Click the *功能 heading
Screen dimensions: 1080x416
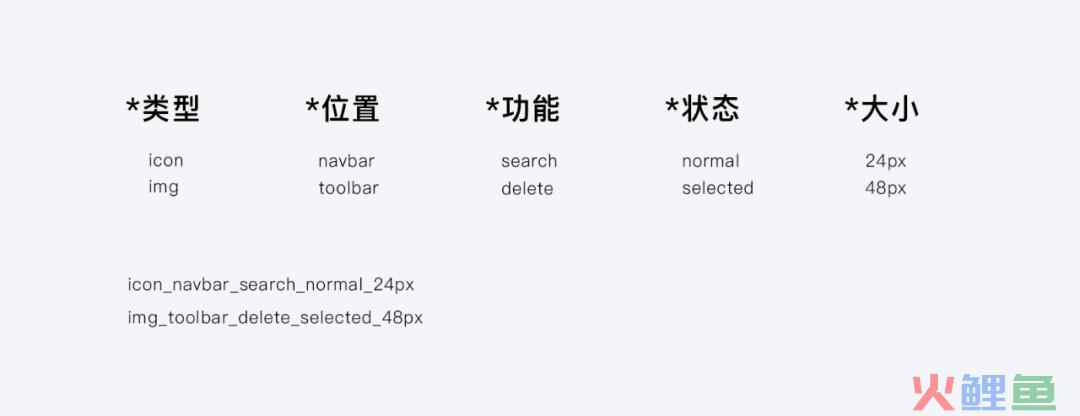[x=523, y=109]
